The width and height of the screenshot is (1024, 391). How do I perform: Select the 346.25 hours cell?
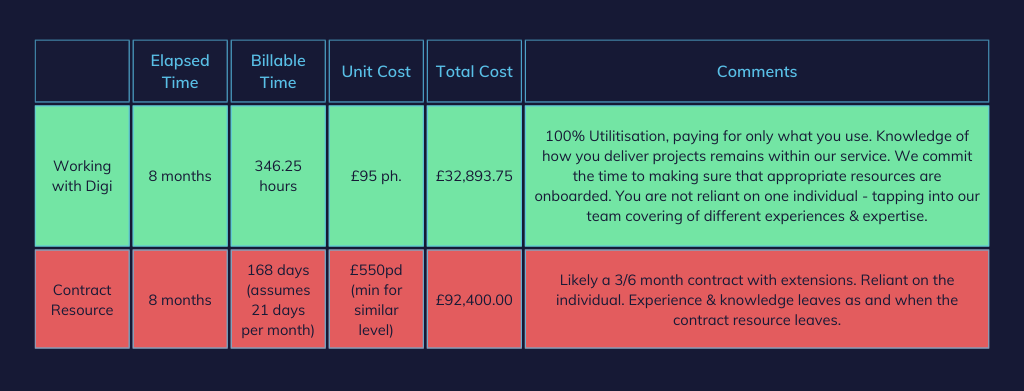[278, 176]
